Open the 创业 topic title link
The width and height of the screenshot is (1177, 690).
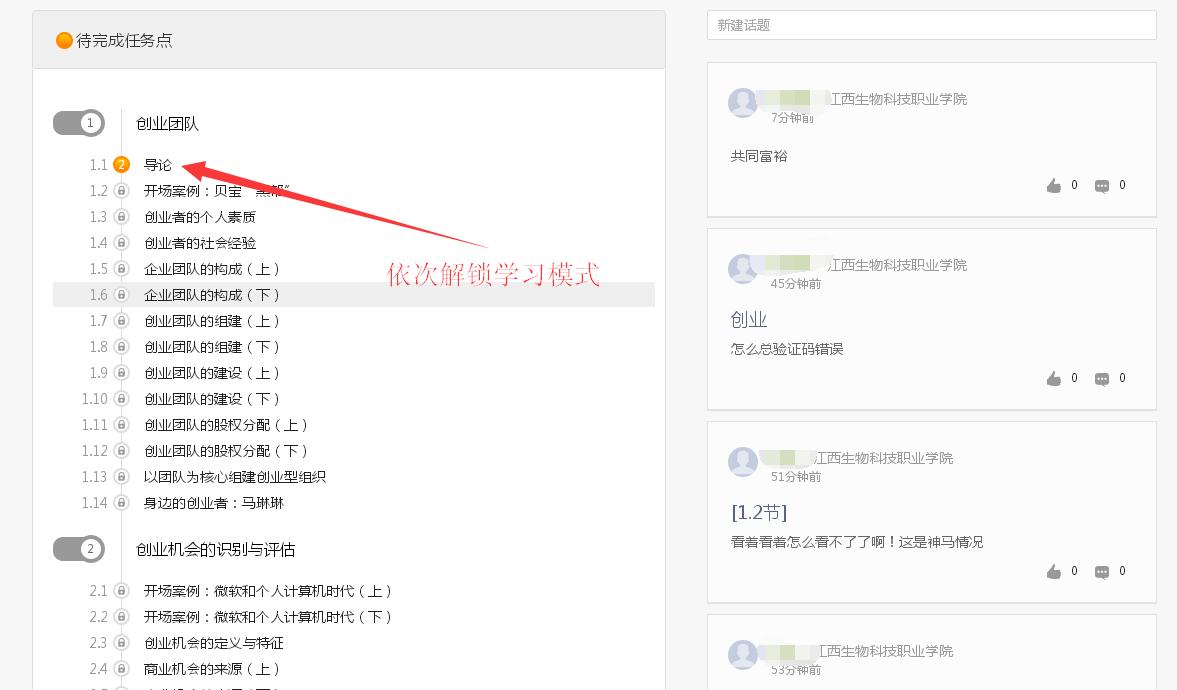748,320
